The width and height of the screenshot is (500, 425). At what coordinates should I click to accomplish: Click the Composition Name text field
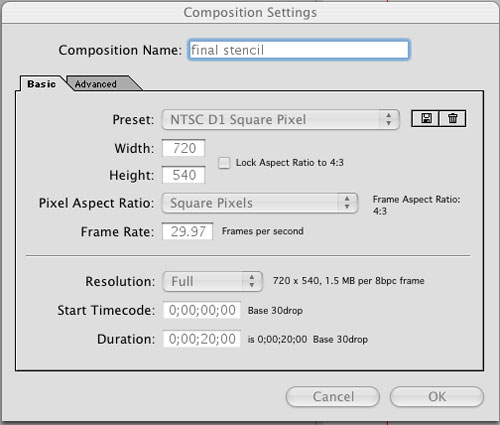(299, 50)
